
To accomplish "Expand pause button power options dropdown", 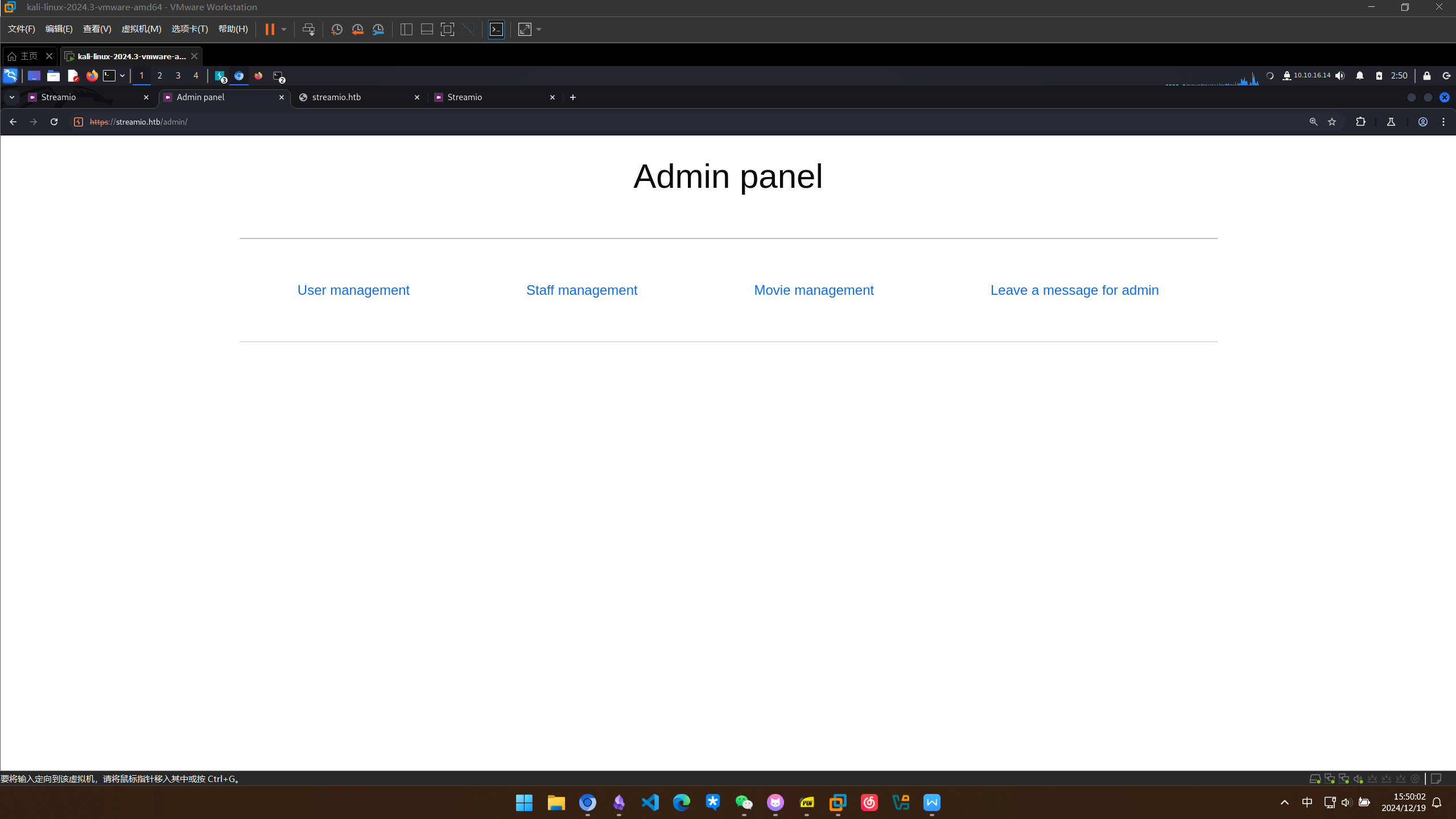I will coord(284,30).
